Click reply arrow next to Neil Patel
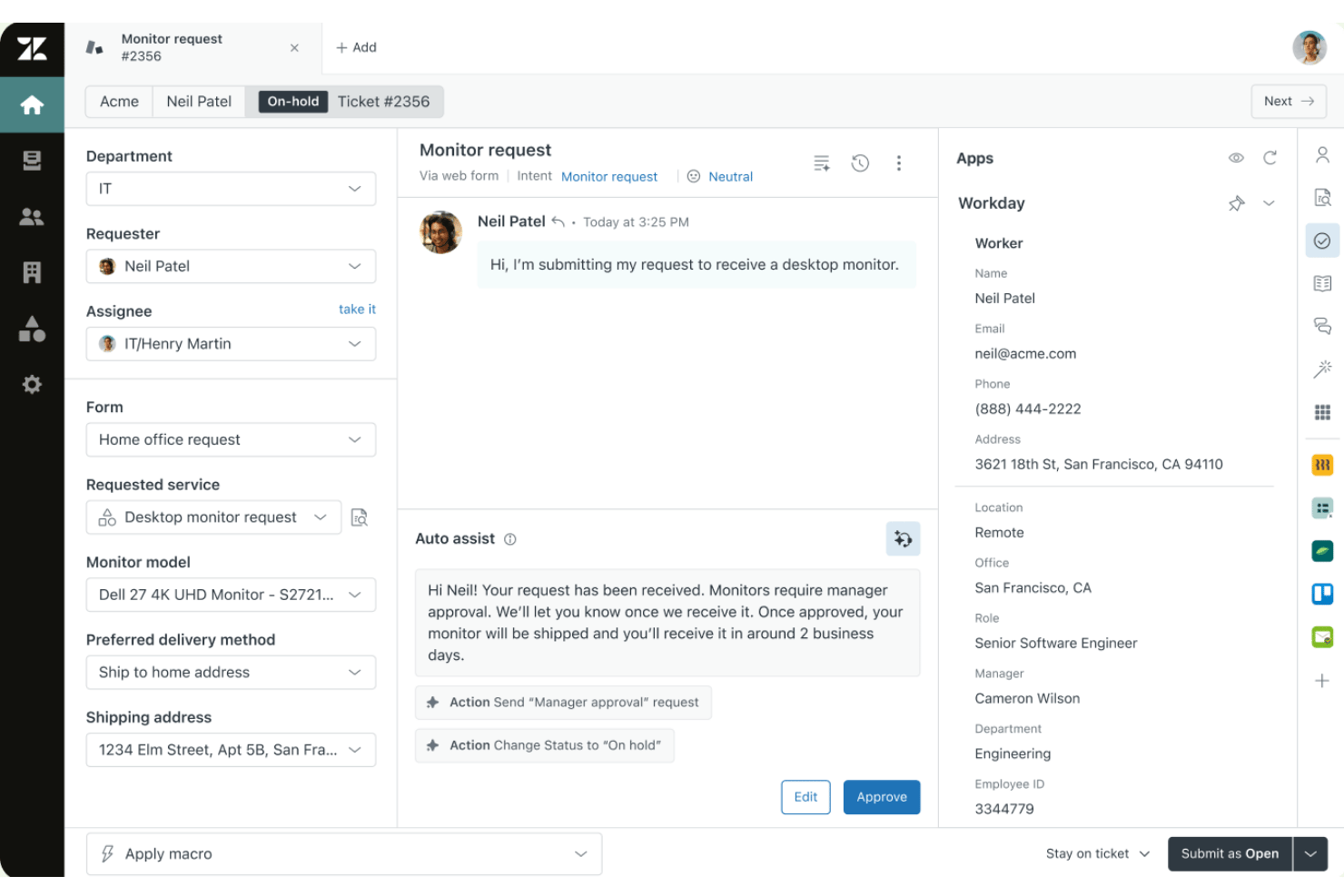Viewport: 1344px width, 896px height. pyautogui.click(x=558, y=222)
